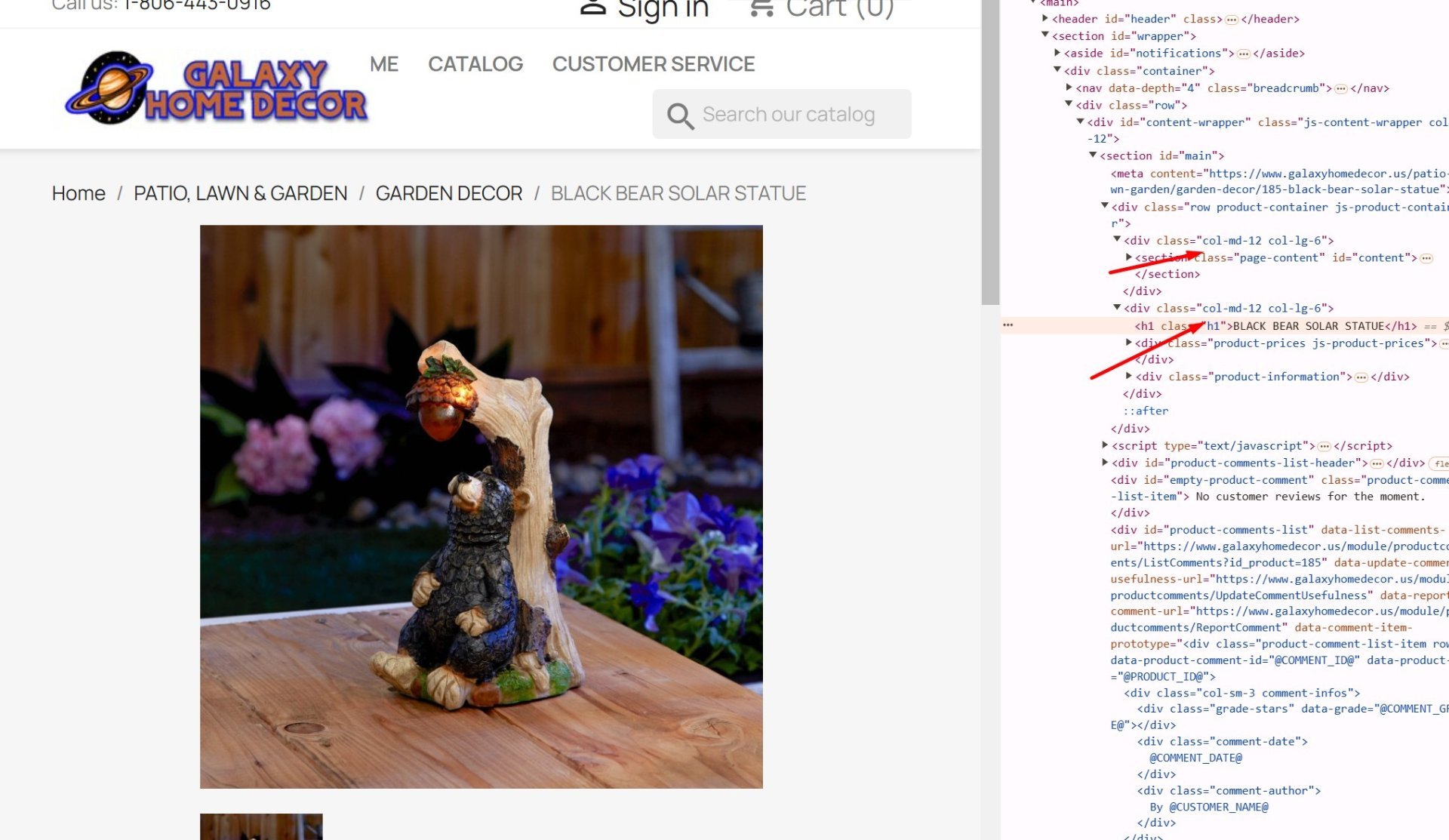Screen dimensions: 1449x840
Task: Select the comment-date div line
Action: 1223,742
